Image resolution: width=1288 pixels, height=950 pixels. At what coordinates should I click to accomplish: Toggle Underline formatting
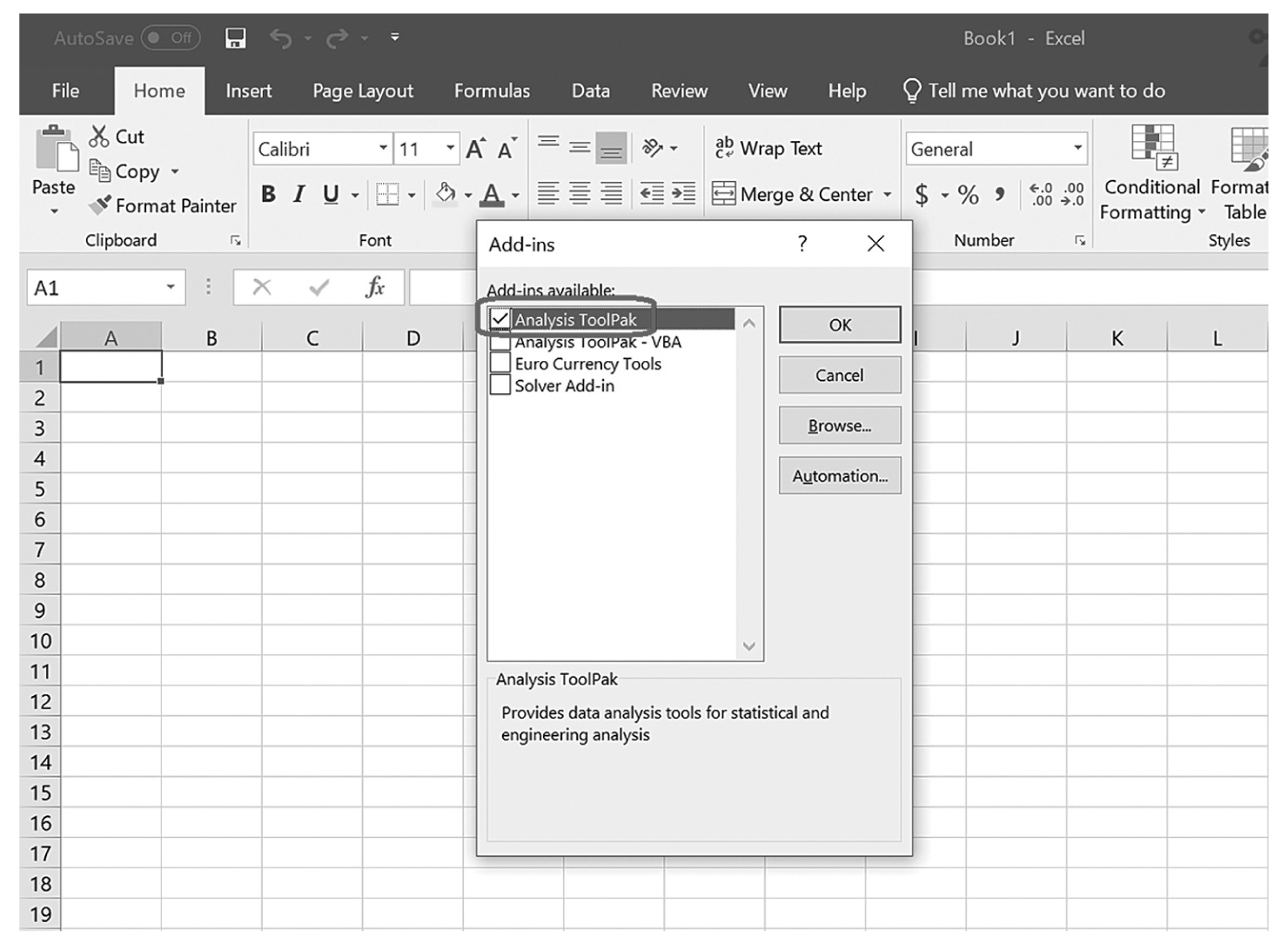pyautogui.click(x=331, y=194)
